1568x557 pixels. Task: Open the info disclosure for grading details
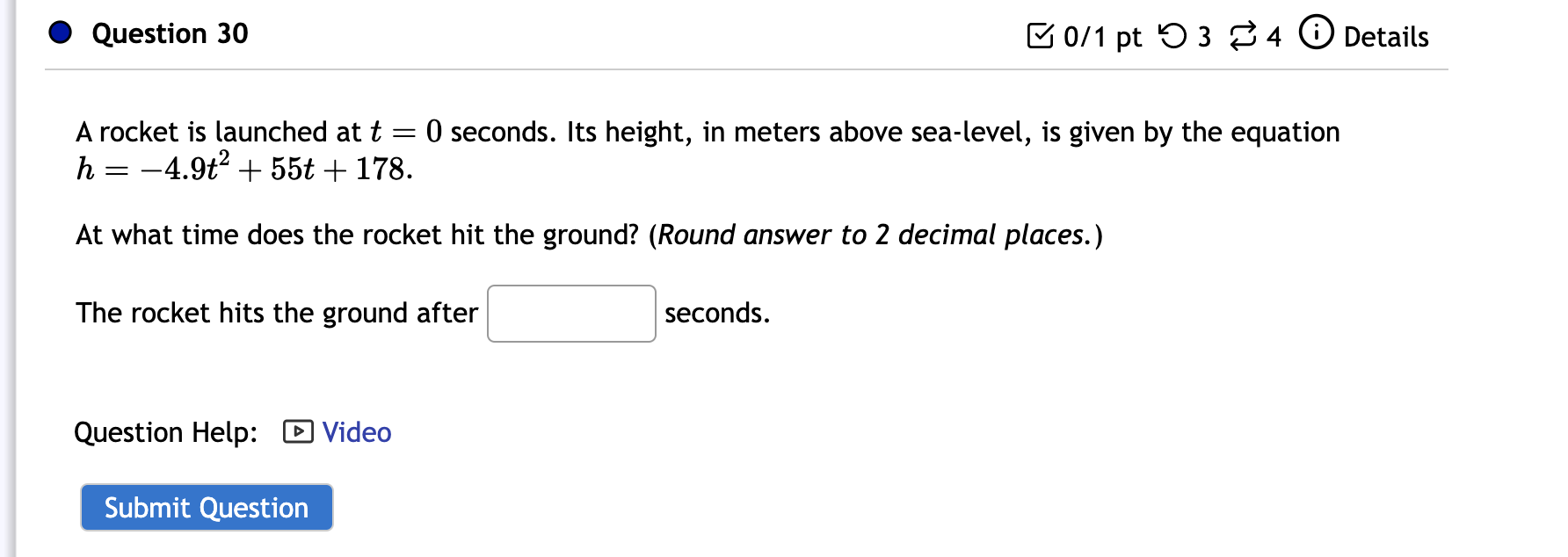pos(1315,36)
